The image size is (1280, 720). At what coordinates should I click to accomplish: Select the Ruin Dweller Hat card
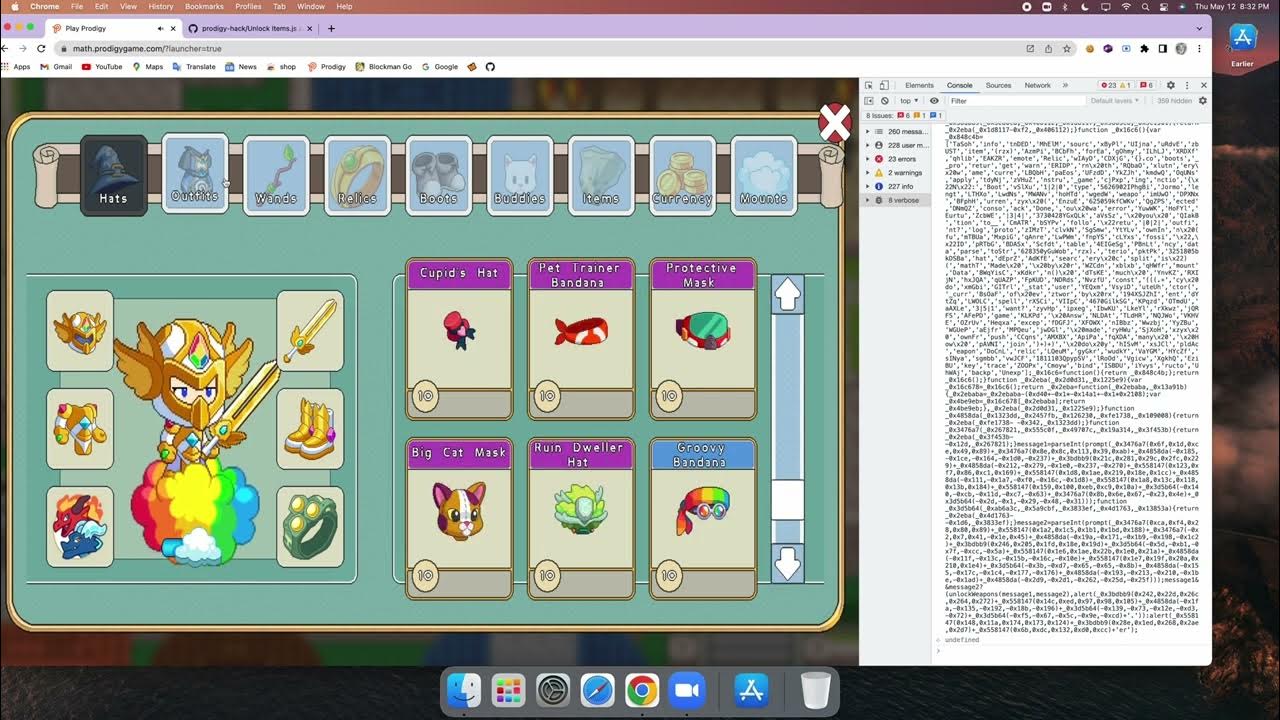tap(581, 518)
